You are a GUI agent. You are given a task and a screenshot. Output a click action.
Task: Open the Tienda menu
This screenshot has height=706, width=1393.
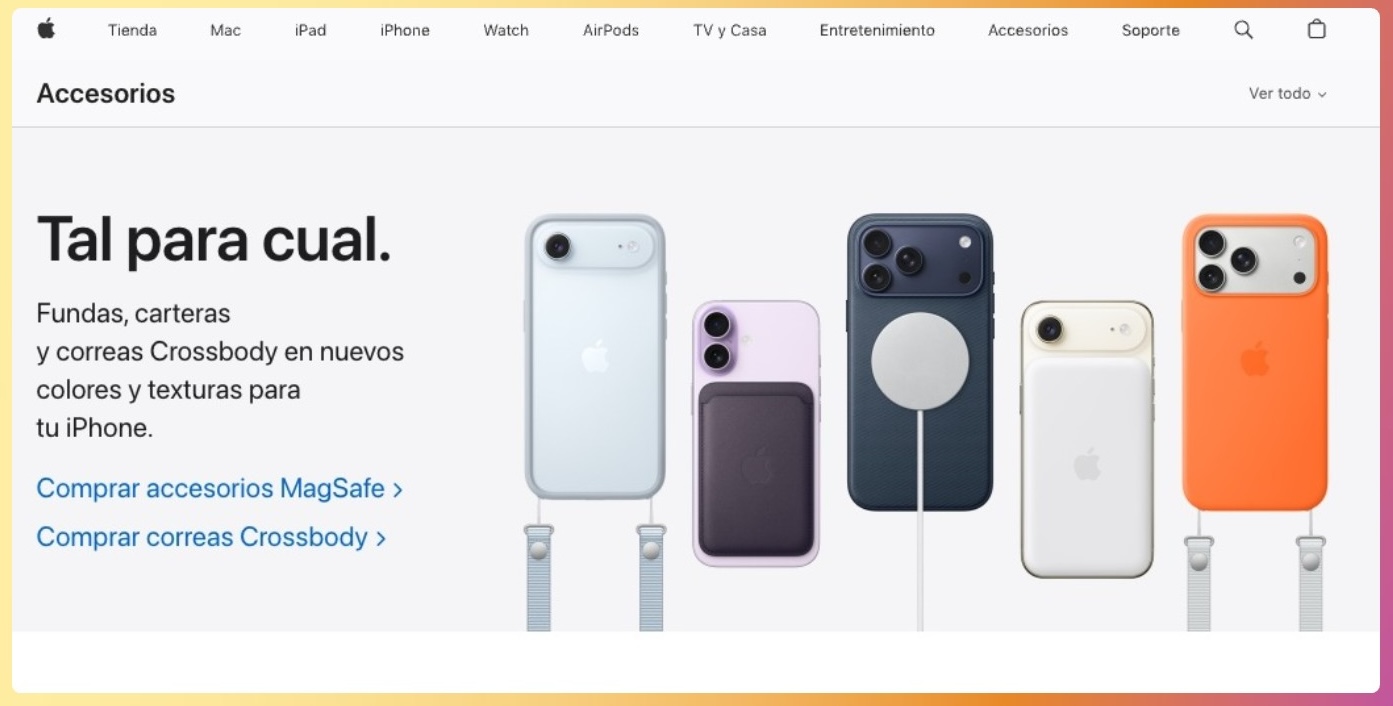pos(132,30)
